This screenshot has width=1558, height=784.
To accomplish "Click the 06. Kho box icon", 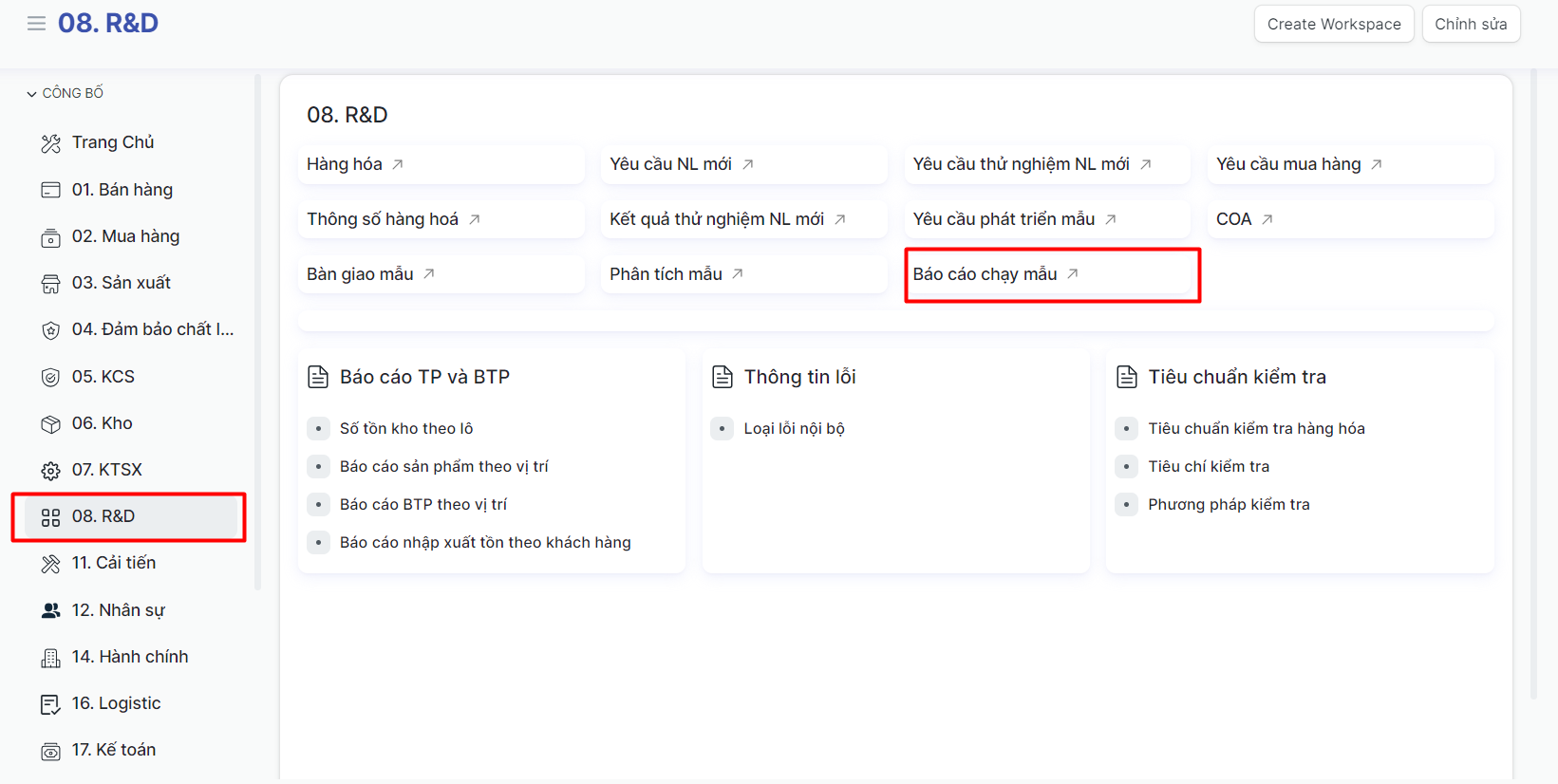I will [50, 424].
